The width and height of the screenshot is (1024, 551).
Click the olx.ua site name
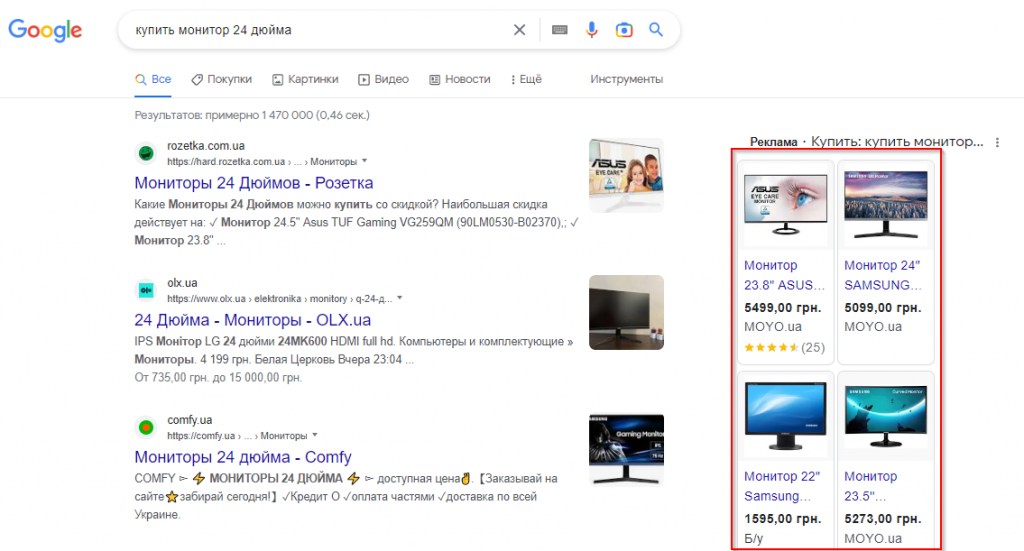[182, 283]
